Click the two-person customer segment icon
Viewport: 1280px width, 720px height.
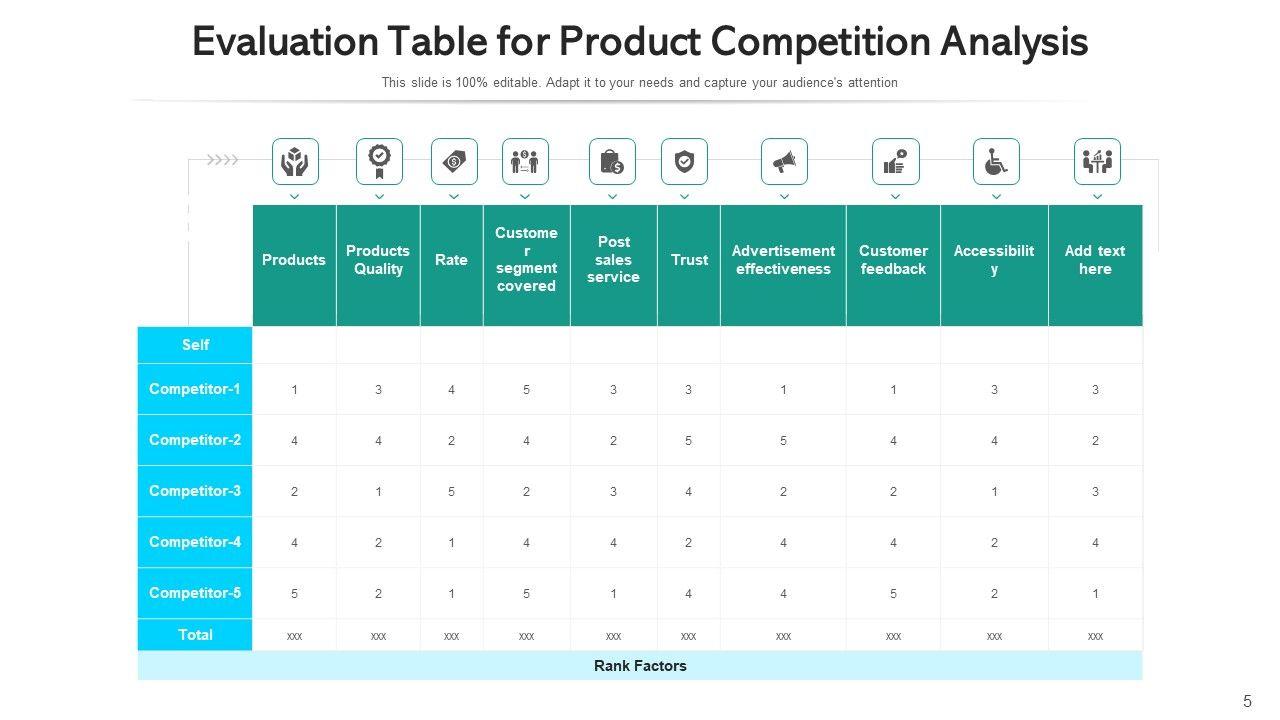click(525, 162)
